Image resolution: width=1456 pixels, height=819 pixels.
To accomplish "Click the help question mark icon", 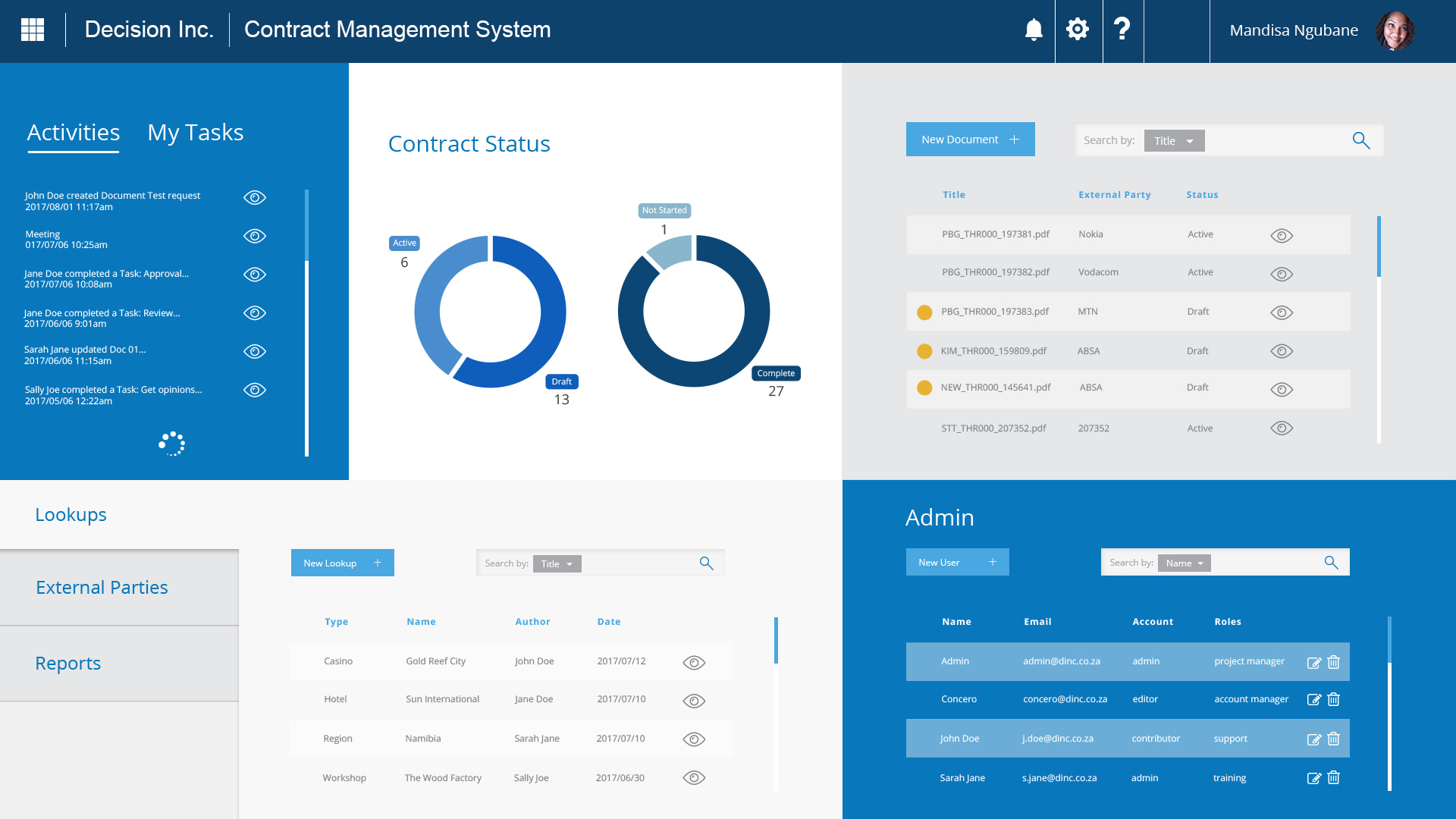I will point(1122,30).
